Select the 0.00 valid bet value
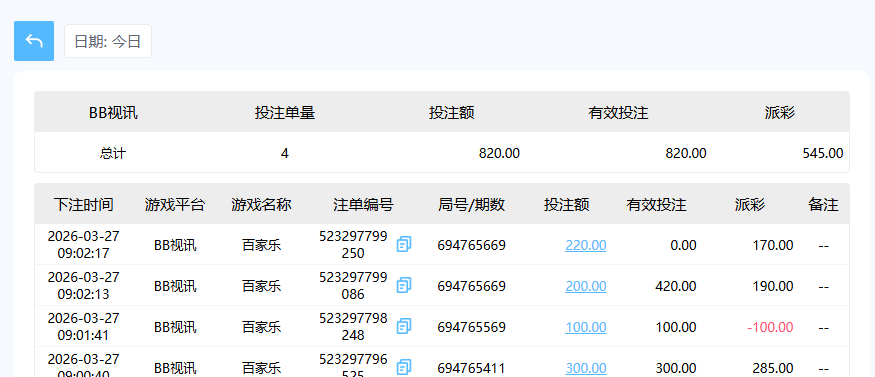 pyautogui.click(x=684, y=245)
